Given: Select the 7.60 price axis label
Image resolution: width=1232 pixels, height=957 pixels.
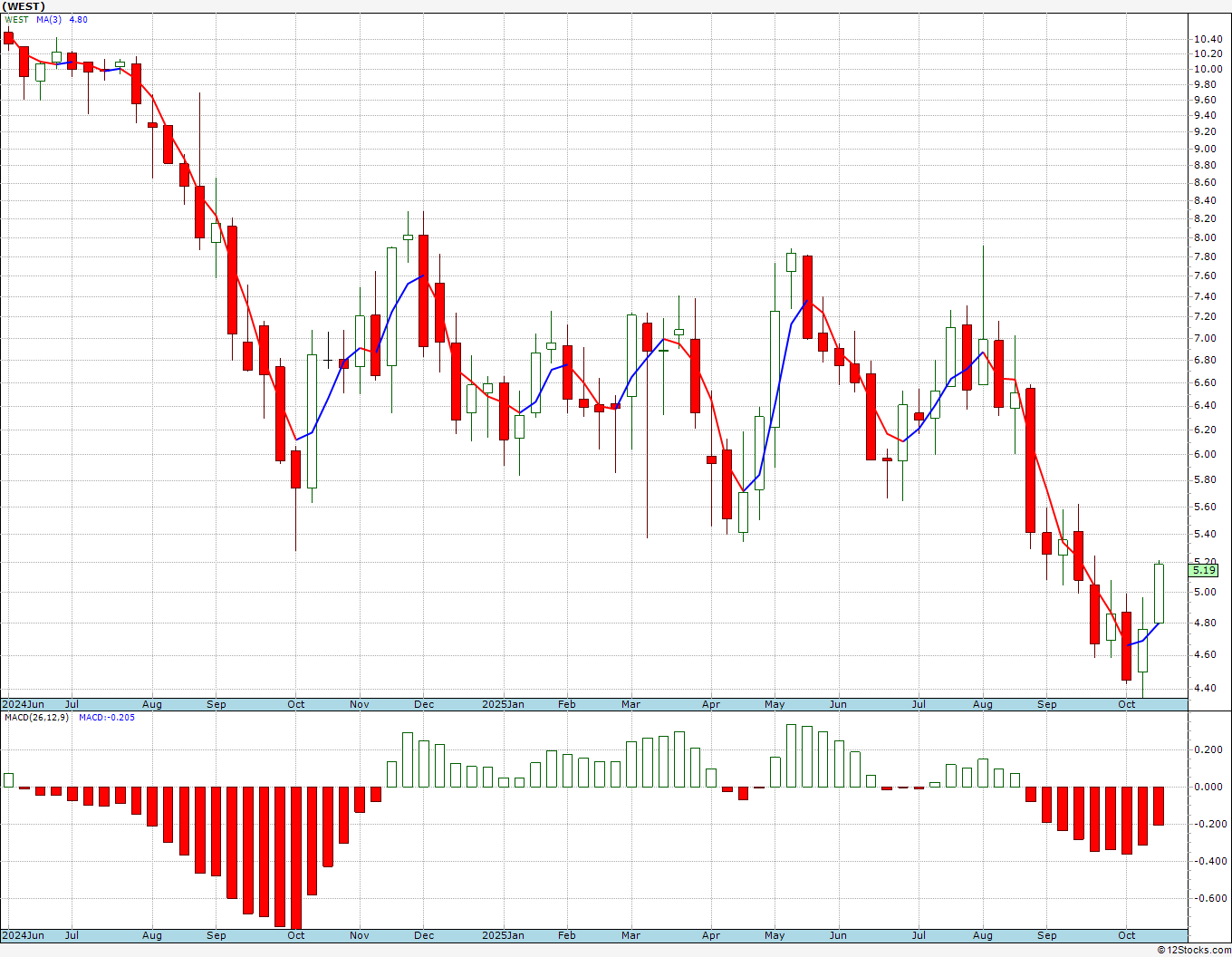Looking at the screenshot, I should (x=1207, y=276).
